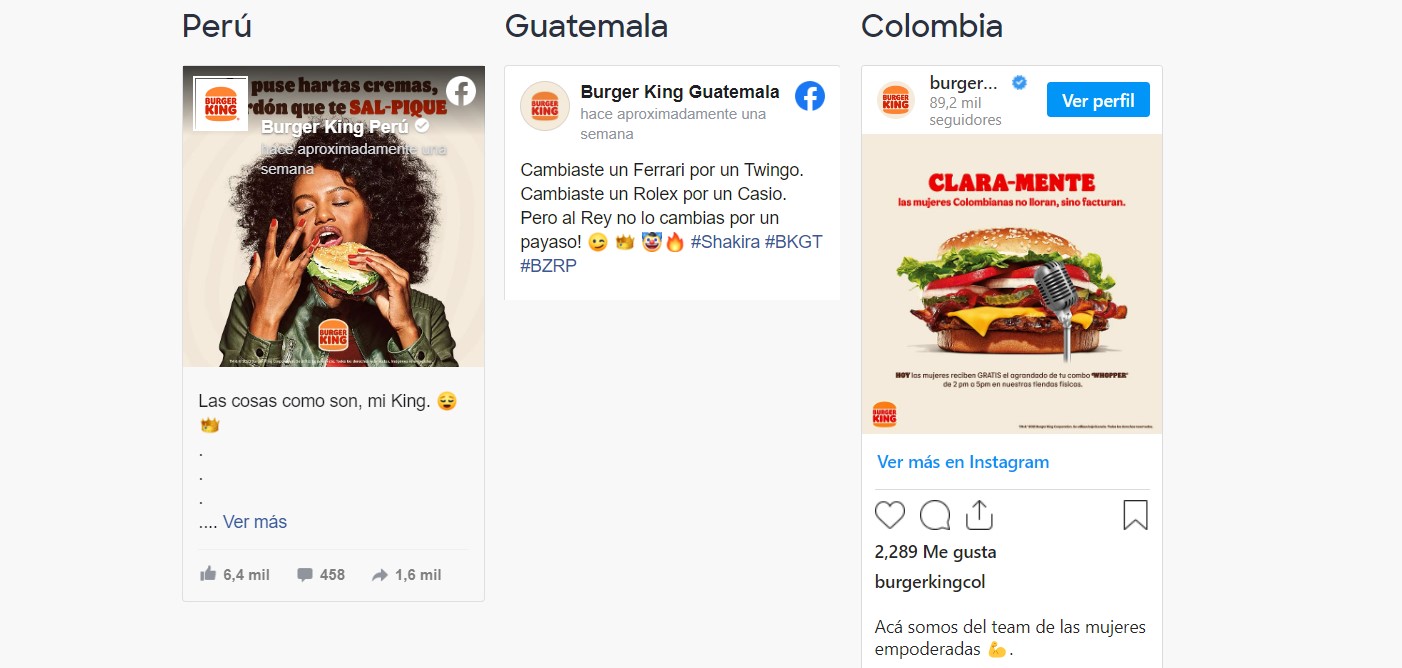
Task: Click the share arrow showing 1,6 mil
Action: 380,575
